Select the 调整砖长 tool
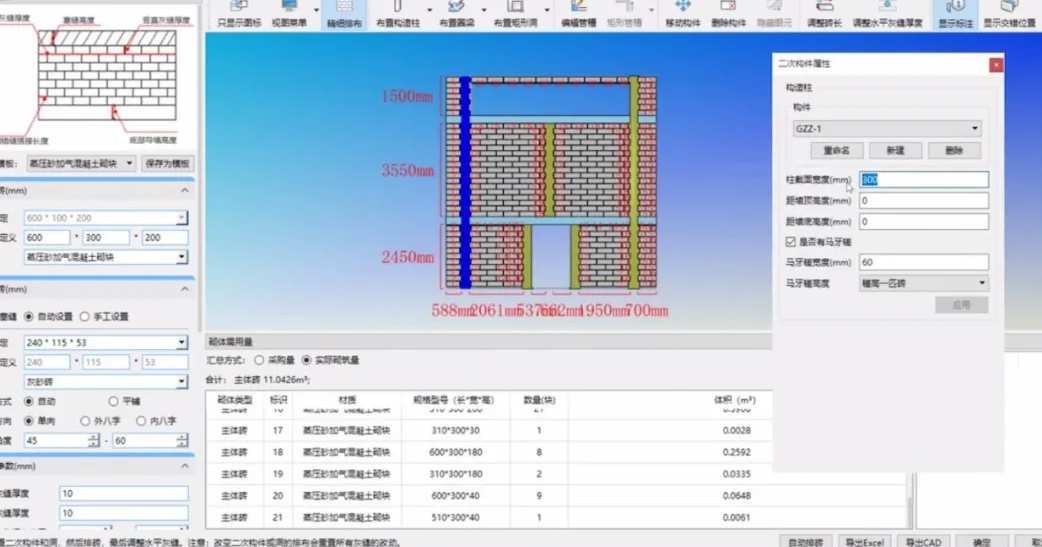The height and width of the screenshot is (547, 1042). (x=824, y=14)
